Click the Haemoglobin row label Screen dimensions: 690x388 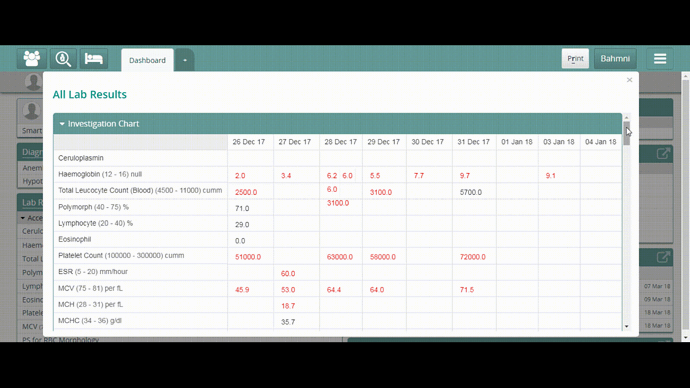[x=100, y=174]
